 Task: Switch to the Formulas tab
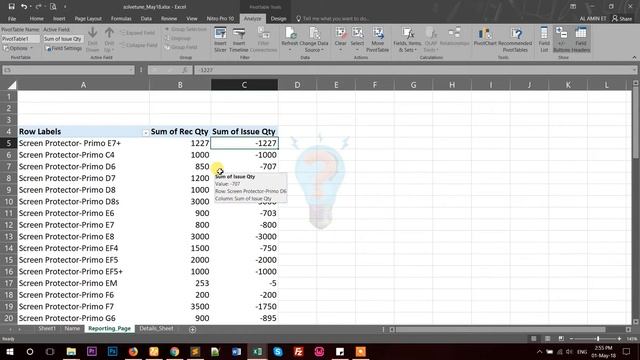coord(121,19)
